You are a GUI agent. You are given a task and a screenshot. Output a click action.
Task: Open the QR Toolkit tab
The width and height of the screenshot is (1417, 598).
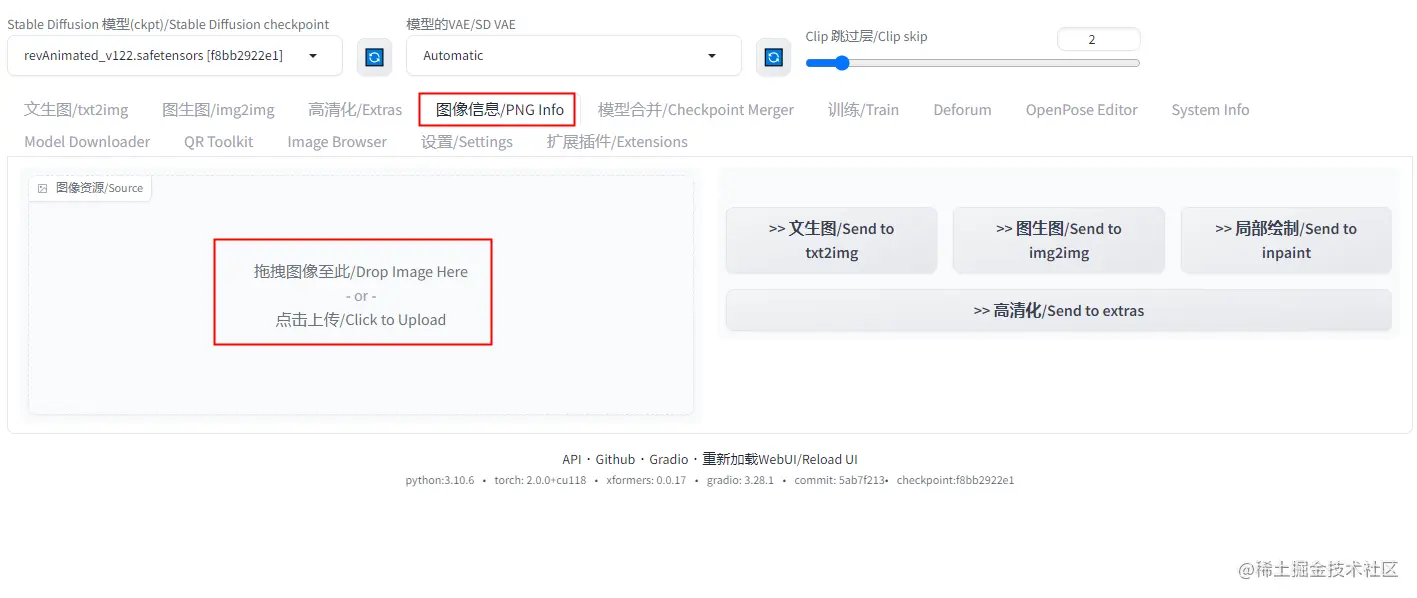218,142
